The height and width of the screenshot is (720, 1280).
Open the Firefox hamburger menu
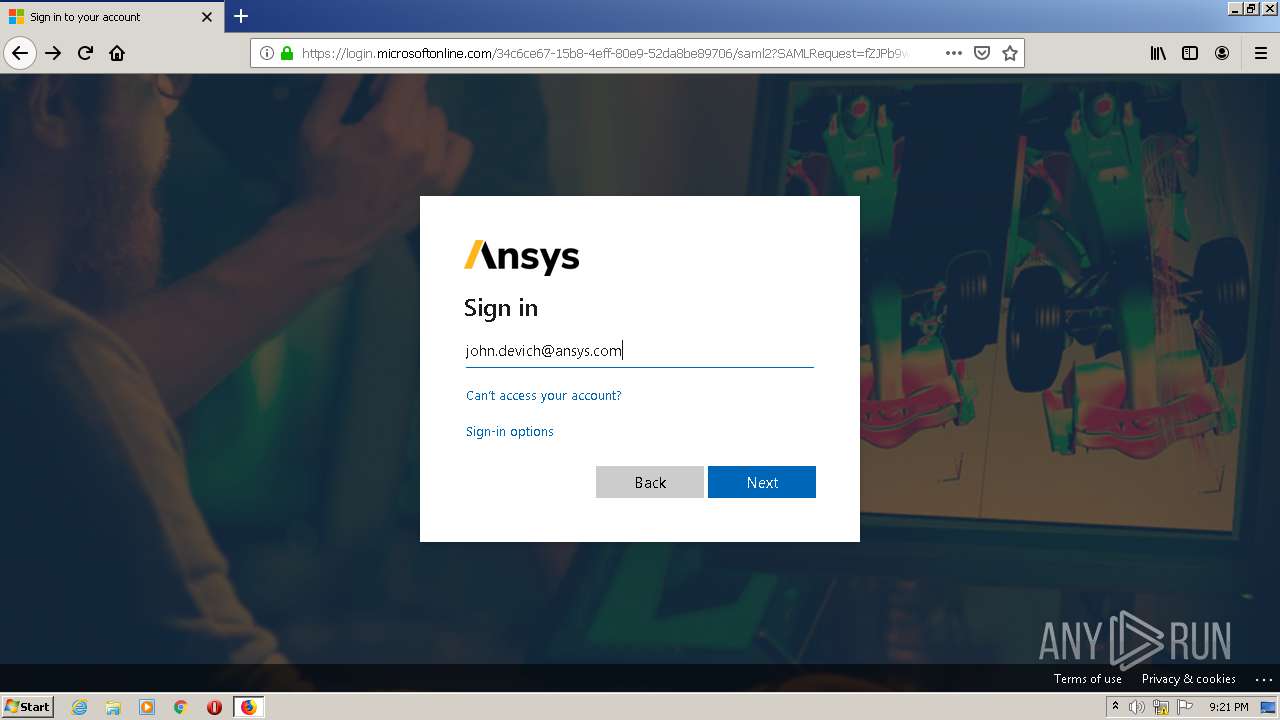pyautogui.click(x=1260, y=53)
